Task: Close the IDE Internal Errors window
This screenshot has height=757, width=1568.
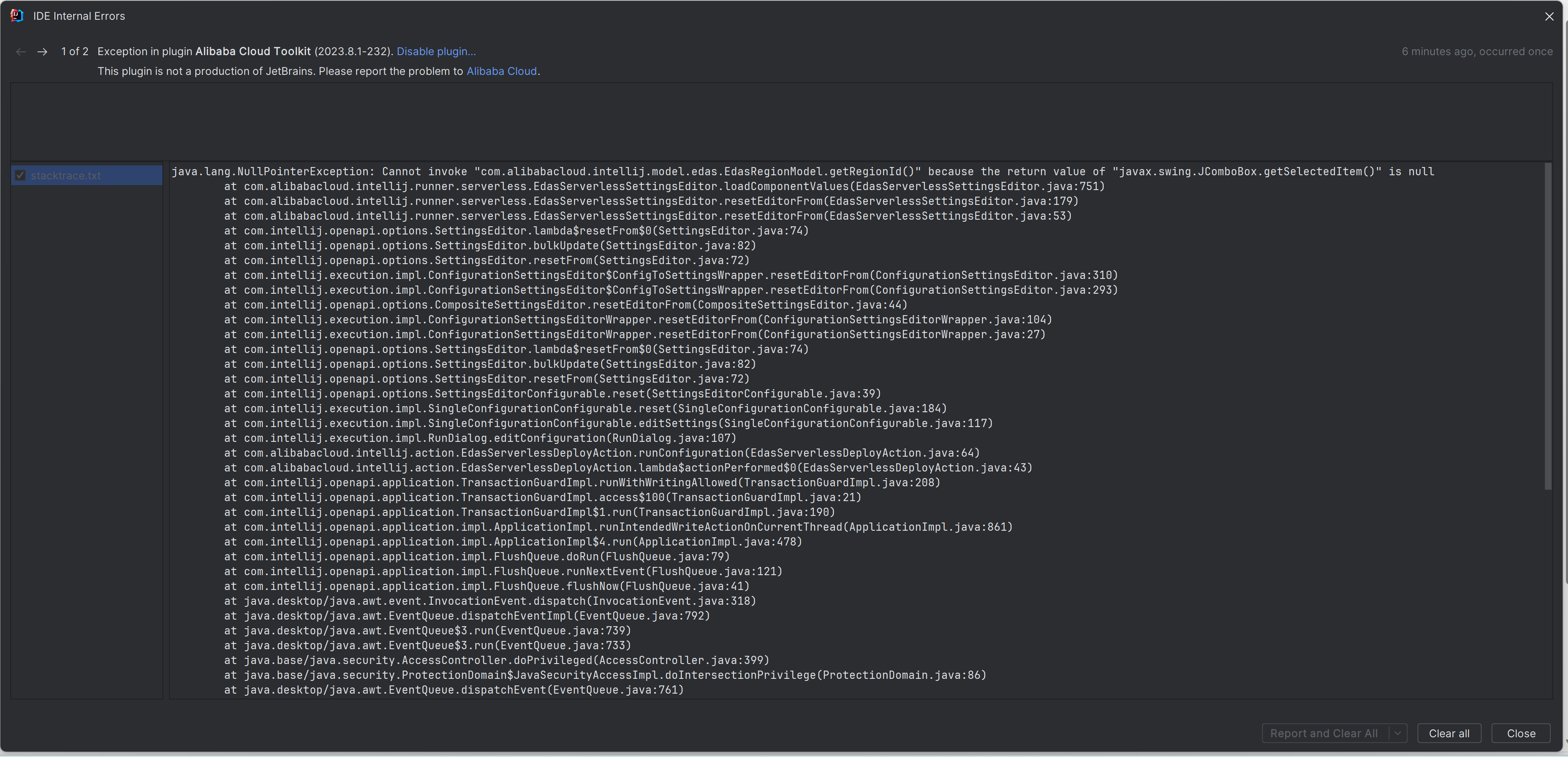Action: [x=1549, y=16]
